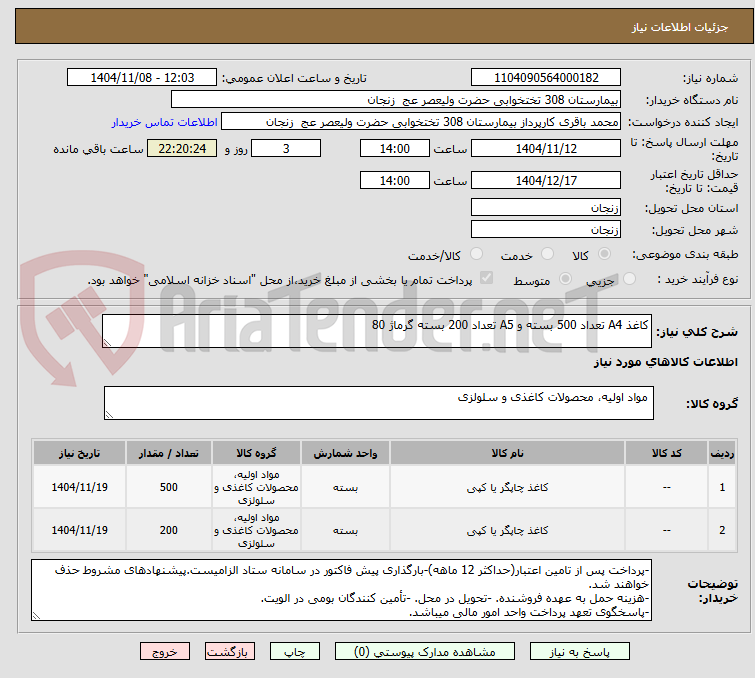The image size is (755, 678).
Task: Click quantity 200 in row 2
Action: pyautogui.click(x=169, y=530)
